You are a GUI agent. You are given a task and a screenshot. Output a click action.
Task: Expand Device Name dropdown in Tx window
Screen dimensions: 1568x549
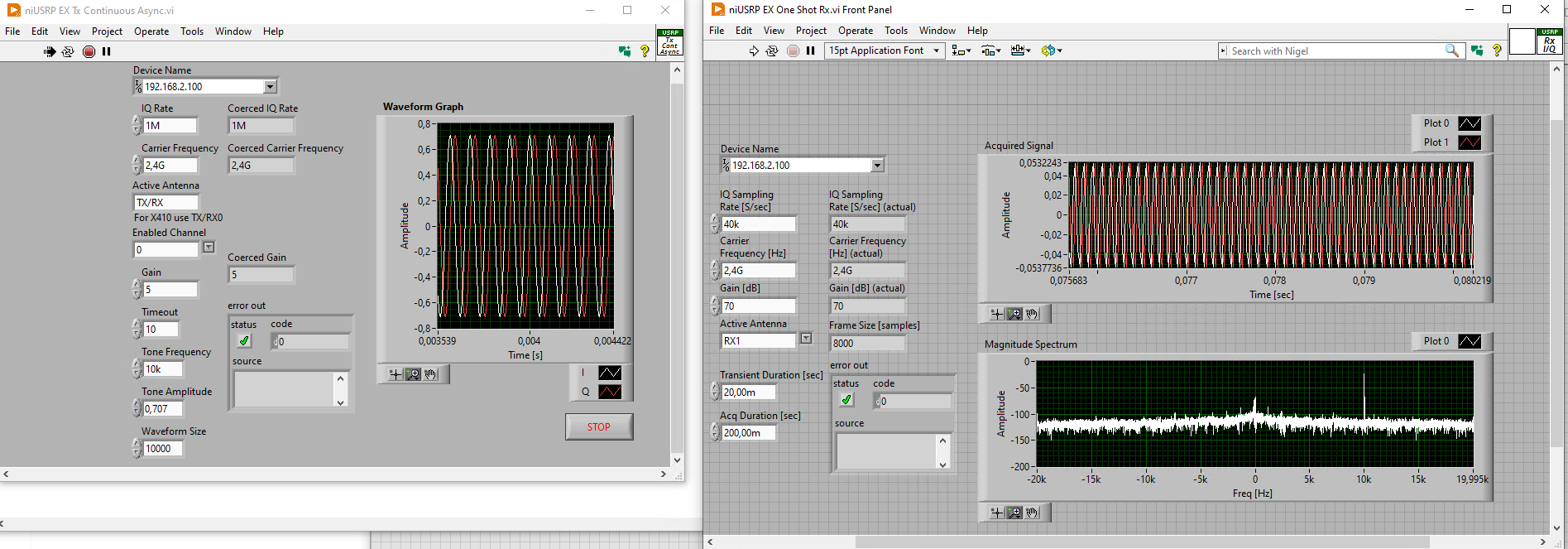pyautogui.click(x=270, y=86)
